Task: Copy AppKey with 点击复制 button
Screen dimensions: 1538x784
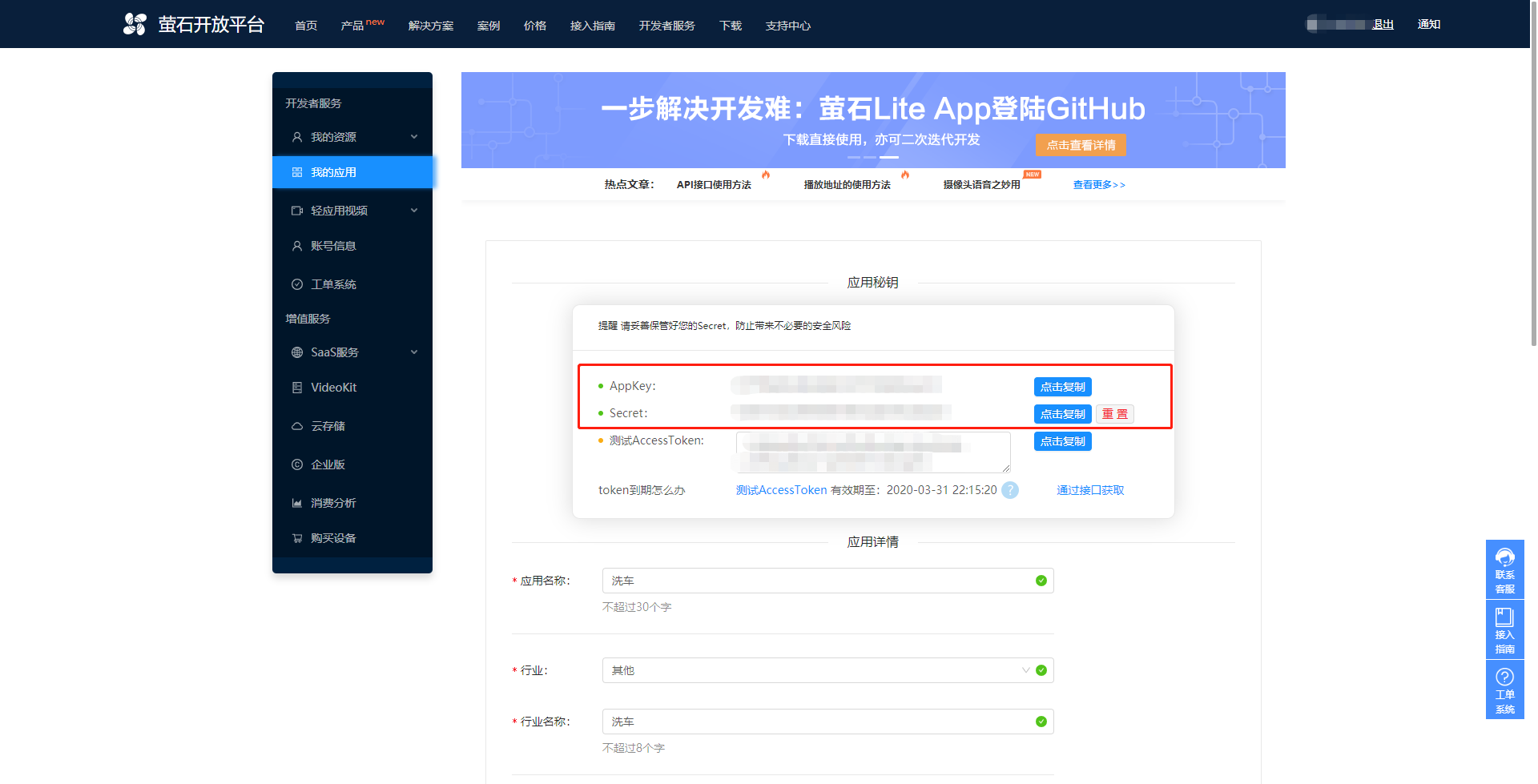Action: click(1063, 387)
